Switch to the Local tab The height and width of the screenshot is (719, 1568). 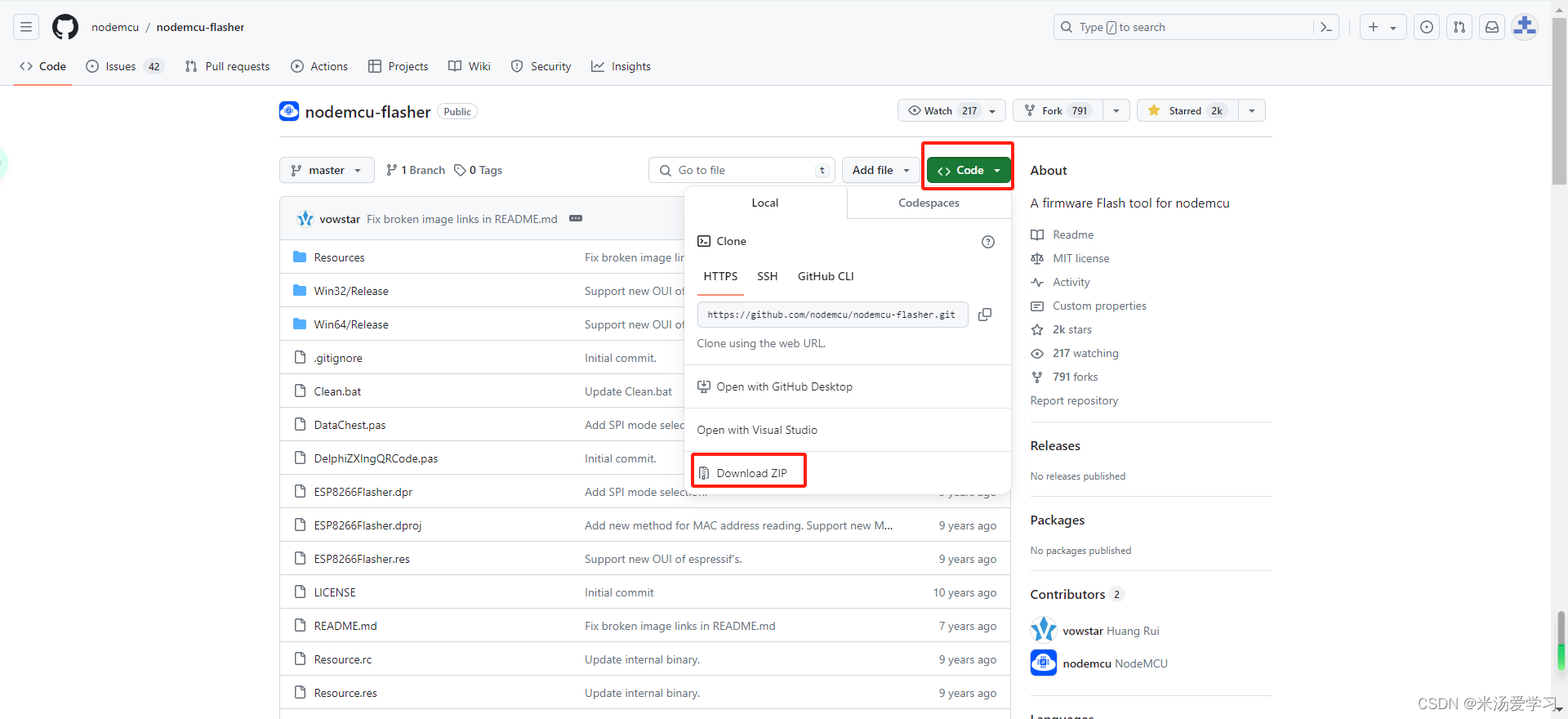765,203
